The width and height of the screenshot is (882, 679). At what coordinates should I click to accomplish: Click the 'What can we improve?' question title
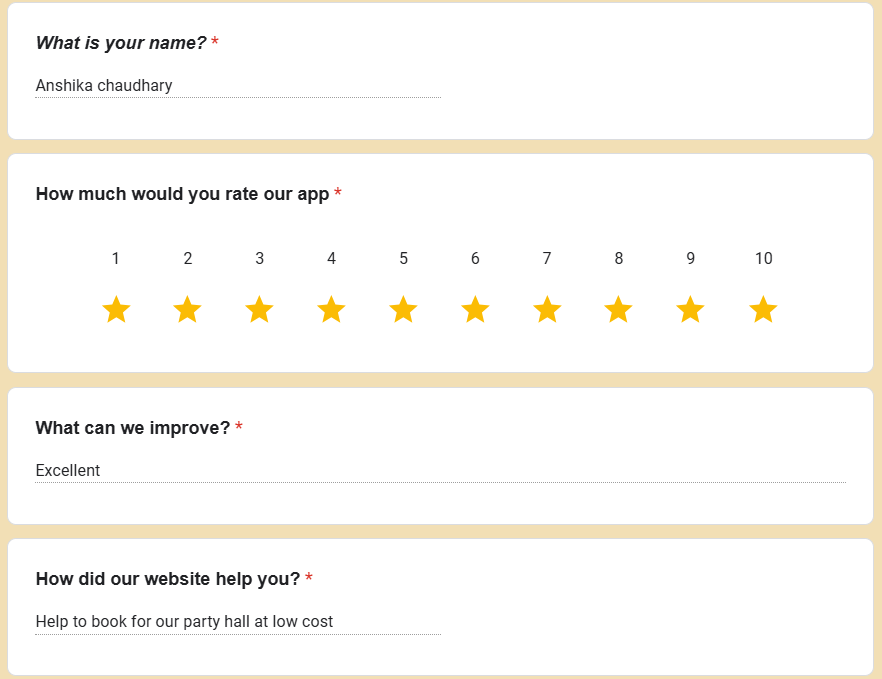(x=133, y=428)
